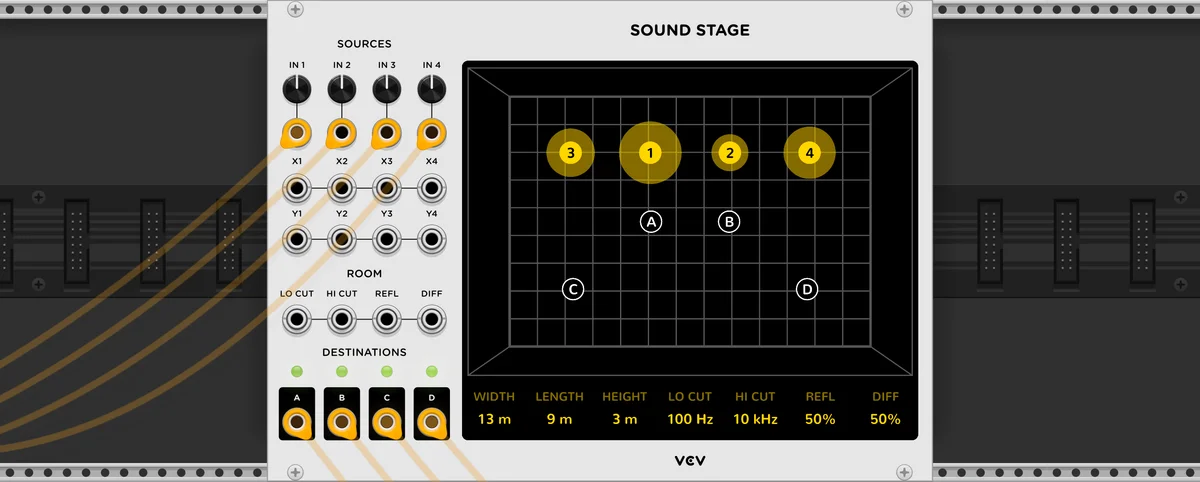Click the Y1 CV input jack

point(297,239)
